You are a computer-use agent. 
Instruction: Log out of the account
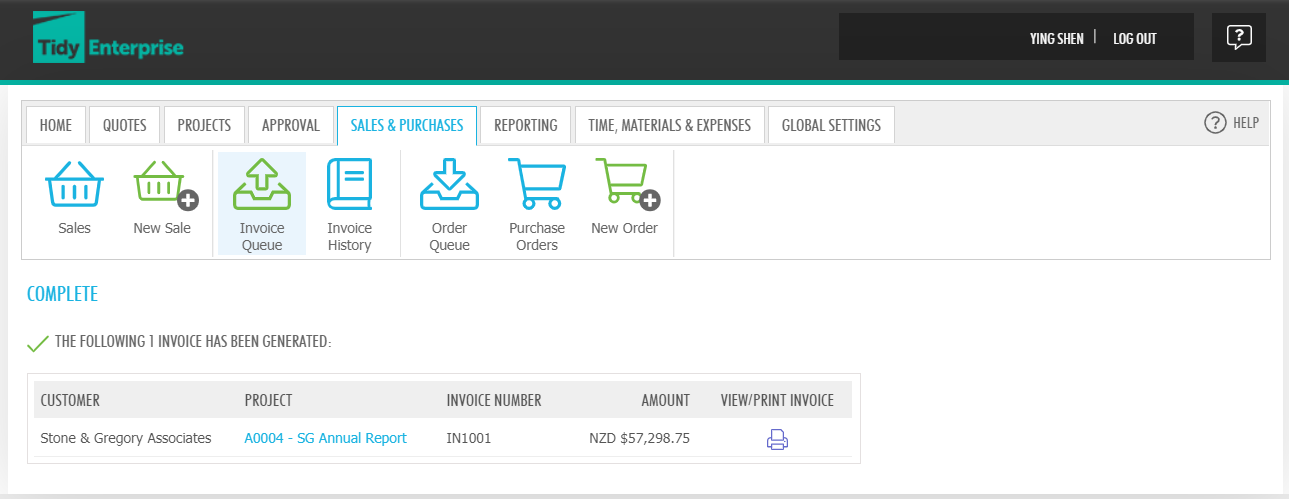[1134, 38]
